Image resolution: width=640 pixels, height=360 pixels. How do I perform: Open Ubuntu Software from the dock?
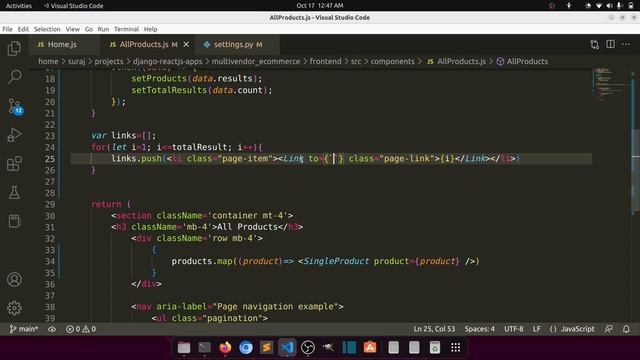pyautogui.click(x=370, y=347)
